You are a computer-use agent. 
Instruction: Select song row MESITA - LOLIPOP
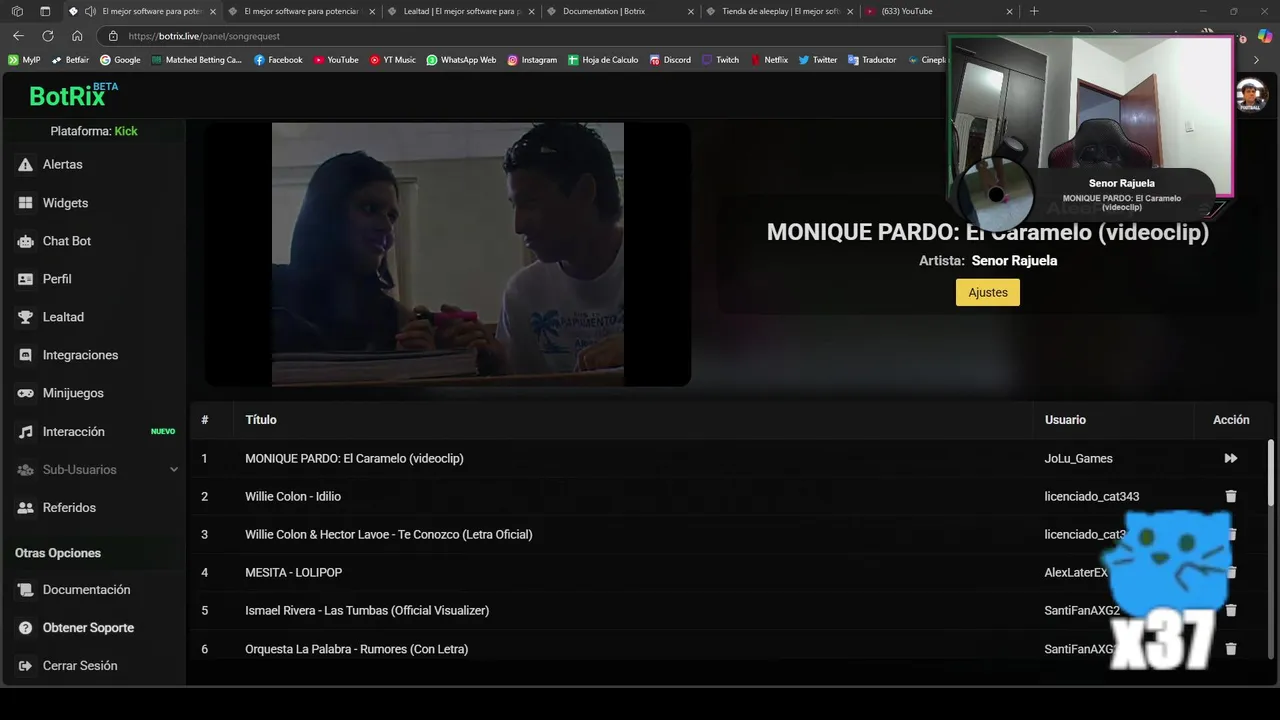coord(730,572)
